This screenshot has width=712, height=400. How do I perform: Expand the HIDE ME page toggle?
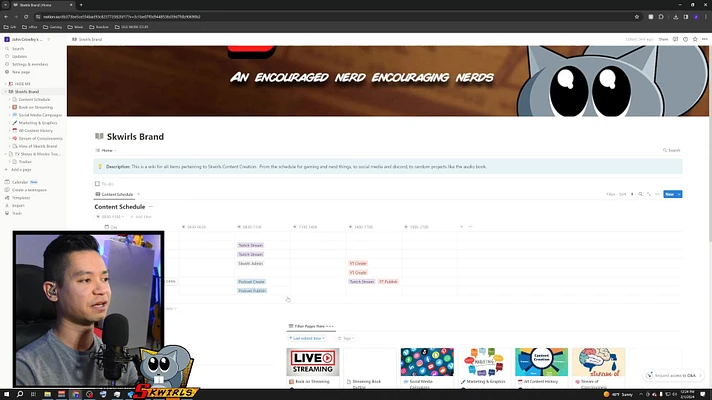click(5, 84)
